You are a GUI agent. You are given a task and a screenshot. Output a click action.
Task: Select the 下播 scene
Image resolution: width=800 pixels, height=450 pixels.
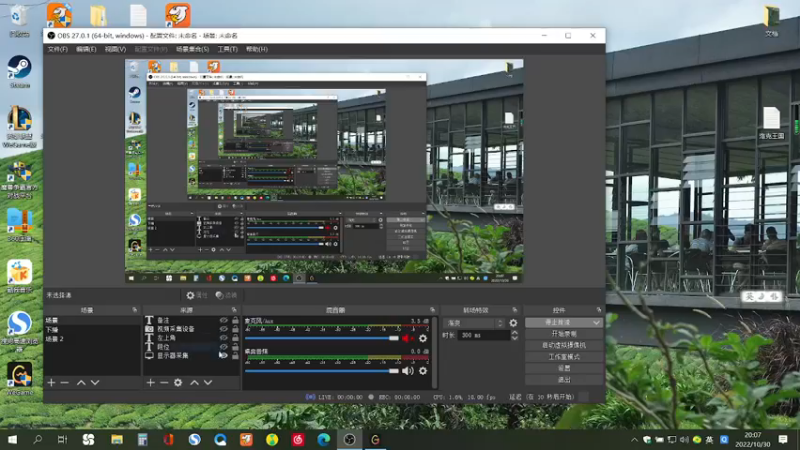coord(92,330)
